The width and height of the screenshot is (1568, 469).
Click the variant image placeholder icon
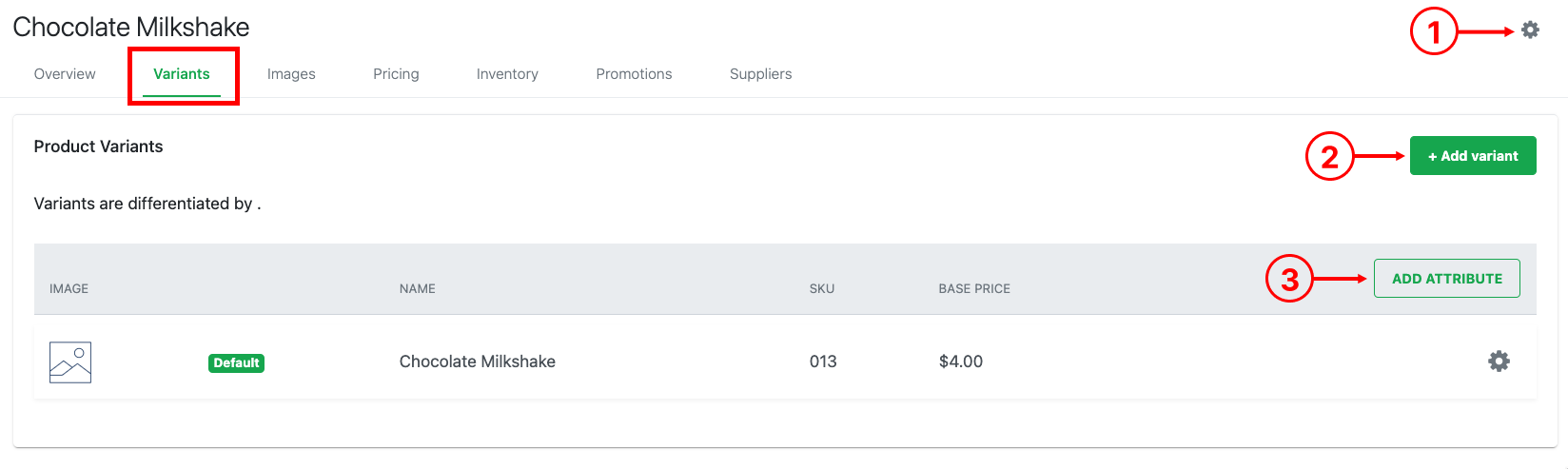coord(70,362)
